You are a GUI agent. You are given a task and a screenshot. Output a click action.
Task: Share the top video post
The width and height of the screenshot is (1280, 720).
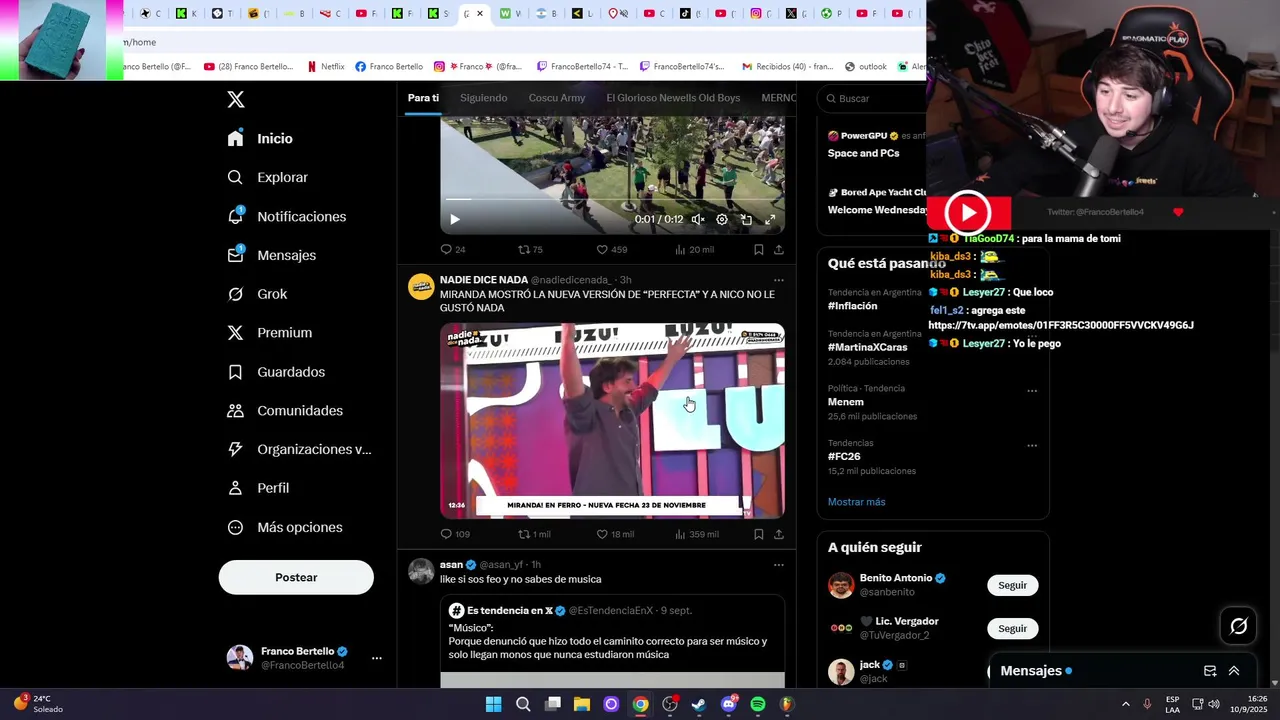click(x=778, y=249)
